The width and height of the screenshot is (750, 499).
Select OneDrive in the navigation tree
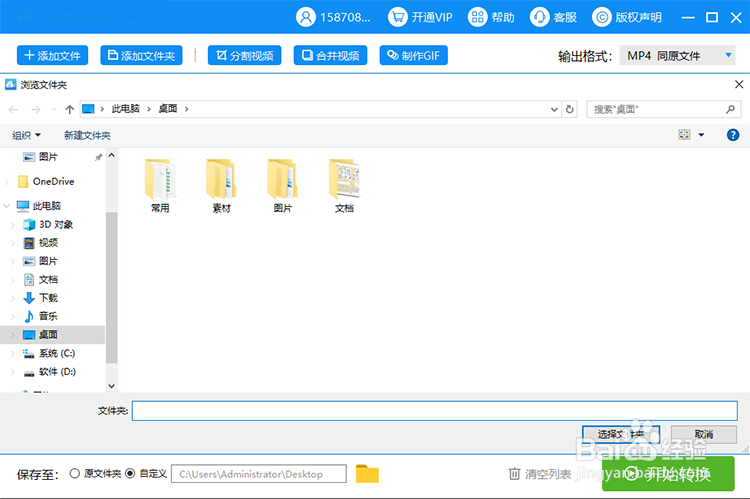[x=53, y=181]
